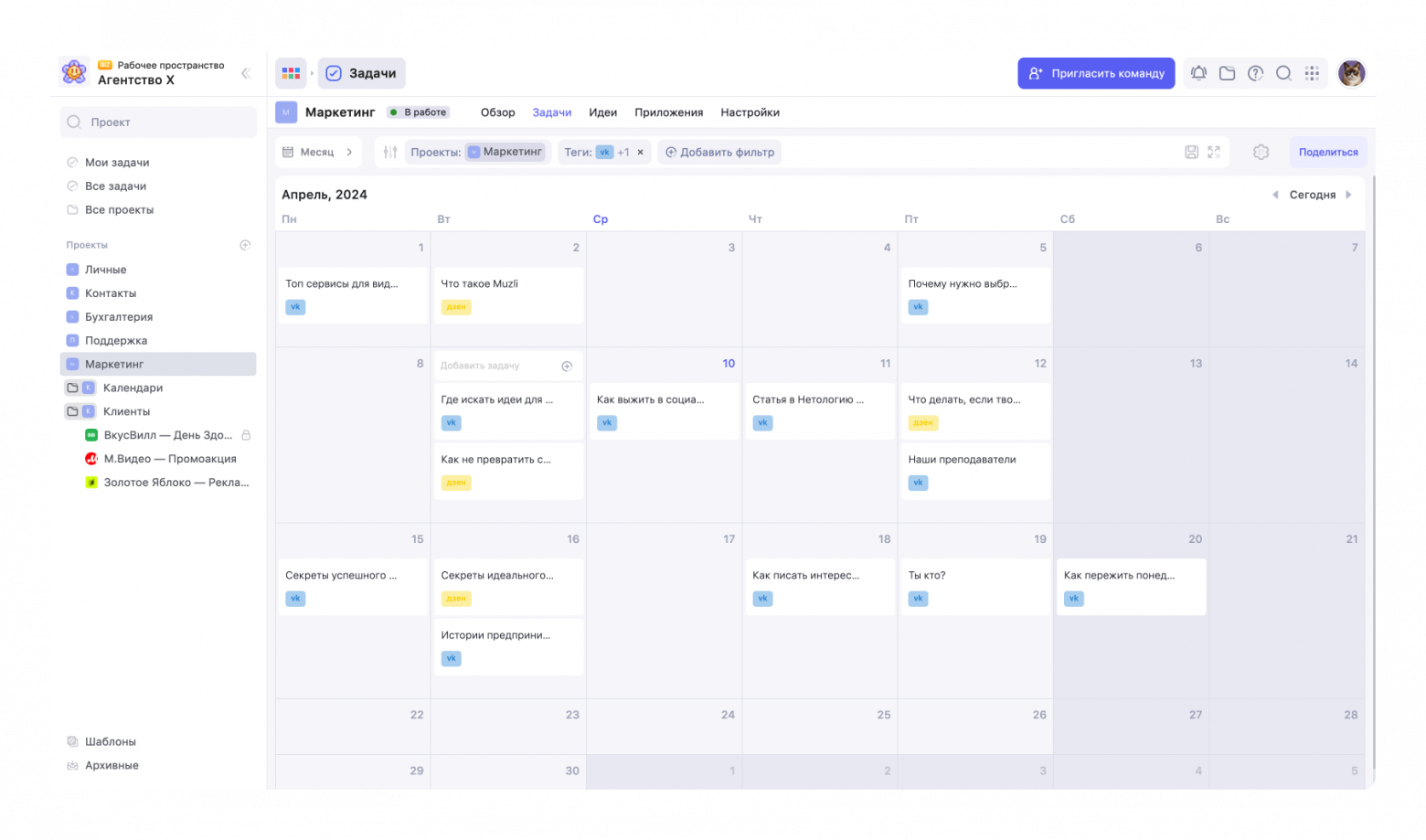This screenshot has height=840, width=1426.
Task: Open the Приложения tab
Action: click(x=668, y=112)
